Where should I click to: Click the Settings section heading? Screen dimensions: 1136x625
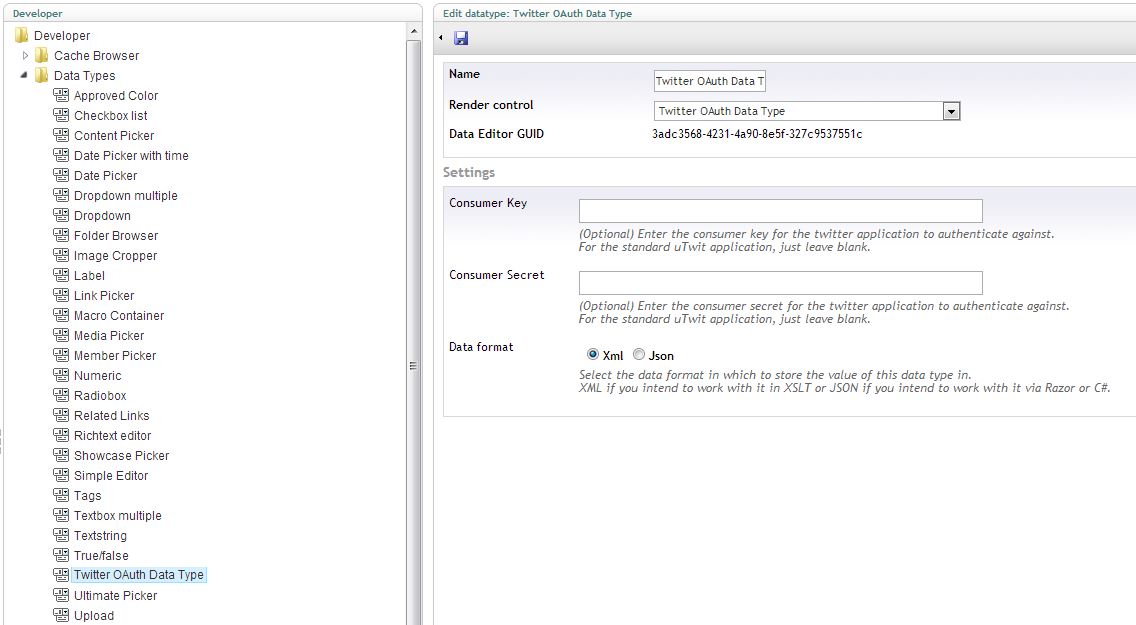[469, 172]
